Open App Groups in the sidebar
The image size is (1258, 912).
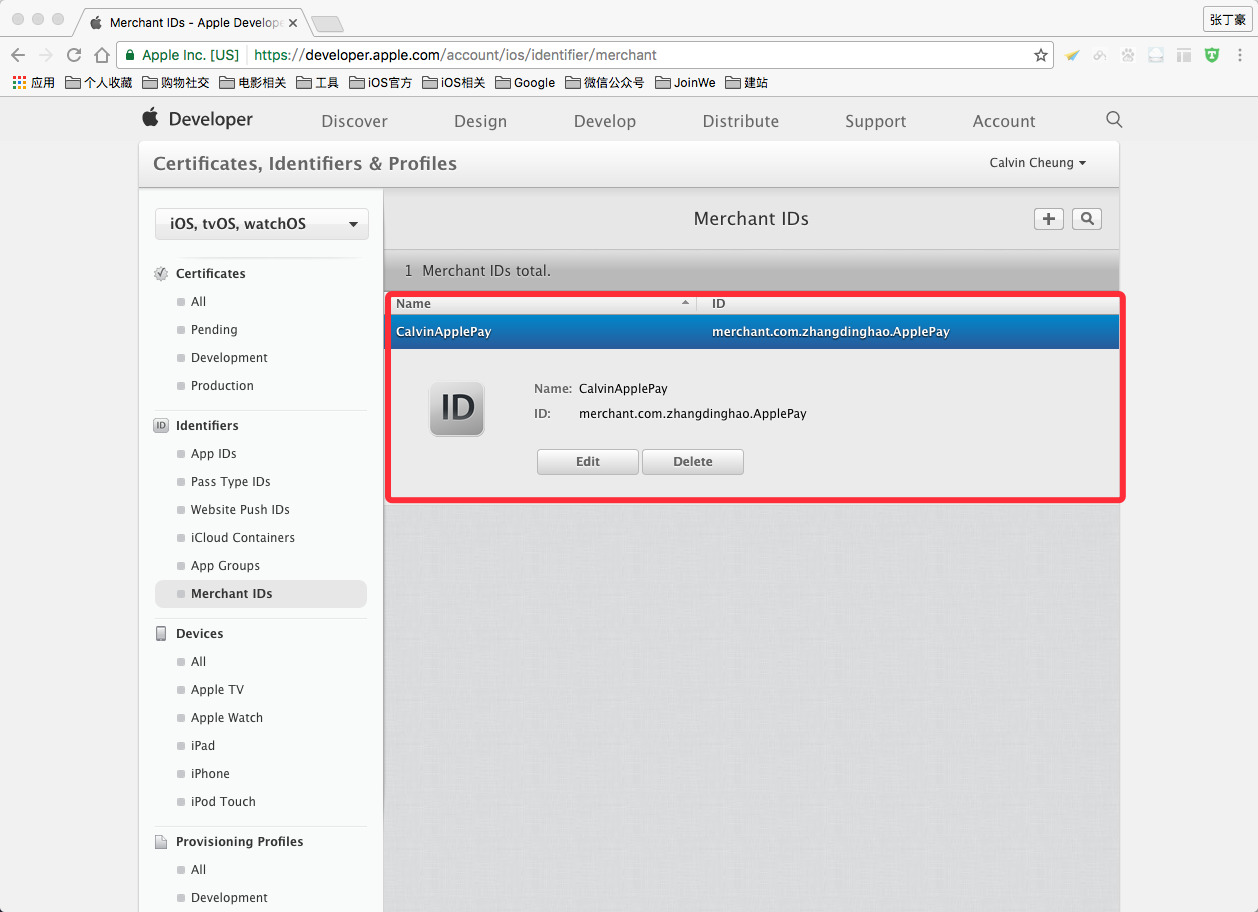(225, 565)
